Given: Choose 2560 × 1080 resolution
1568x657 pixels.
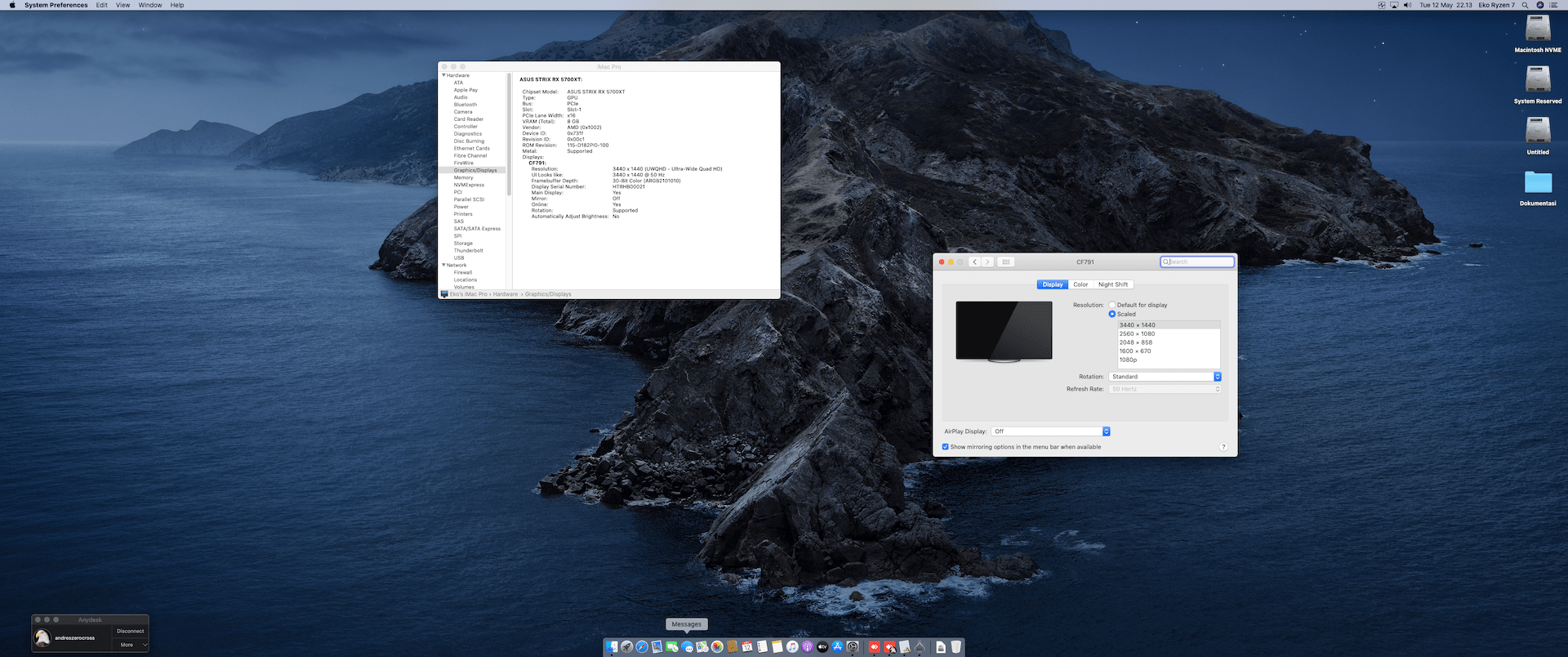Looking at the screenshot, I should [x=1169, y=333].
